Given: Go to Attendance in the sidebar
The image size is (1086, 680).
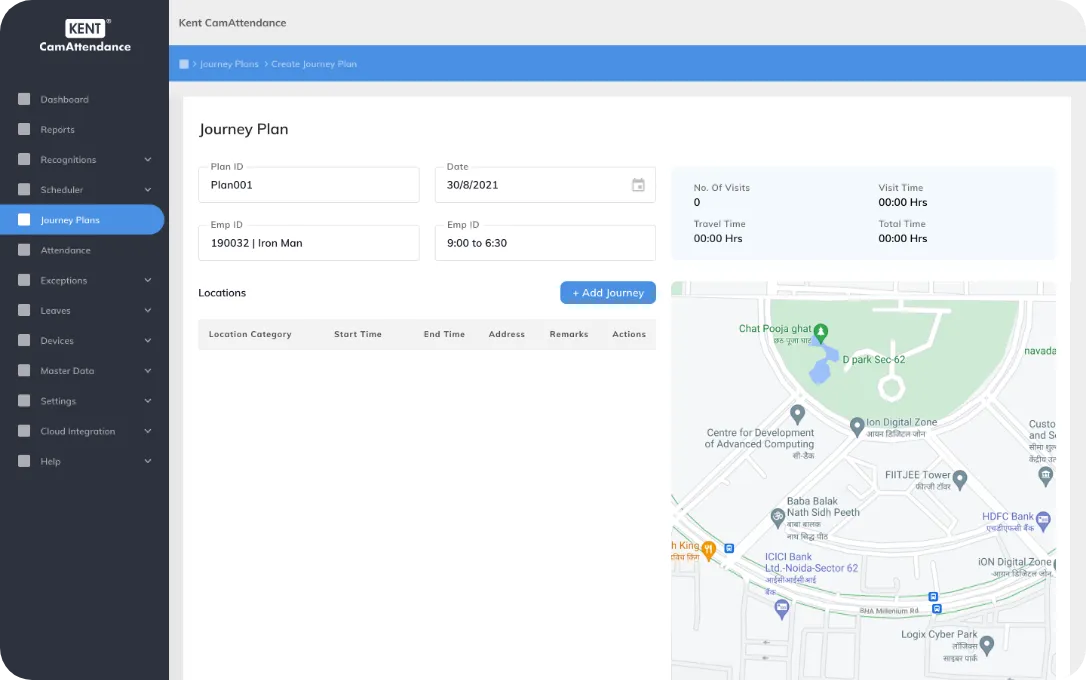Looking at the screenshot, I should pyautogui.click(x=65, y=250).
